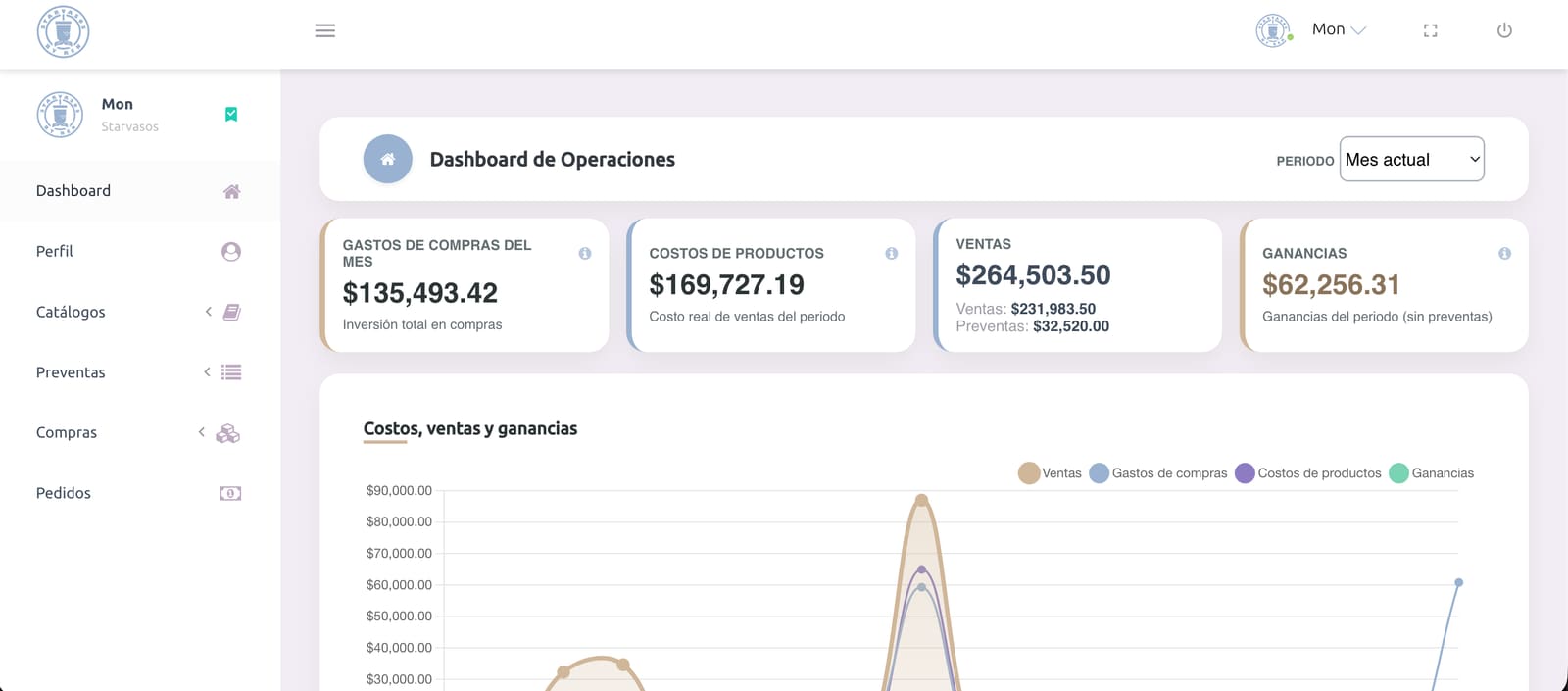Toggle the Costos de productos legend series
The height and width of the screenshot is (691, 1568).
click(x=1308, y=473)
